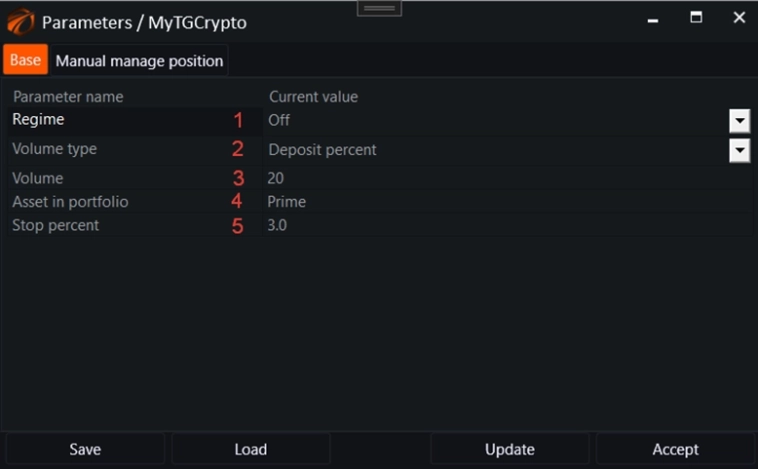Grab the drag handle at top center
Screen dimensions: 758x469
[x=379, y=7]
